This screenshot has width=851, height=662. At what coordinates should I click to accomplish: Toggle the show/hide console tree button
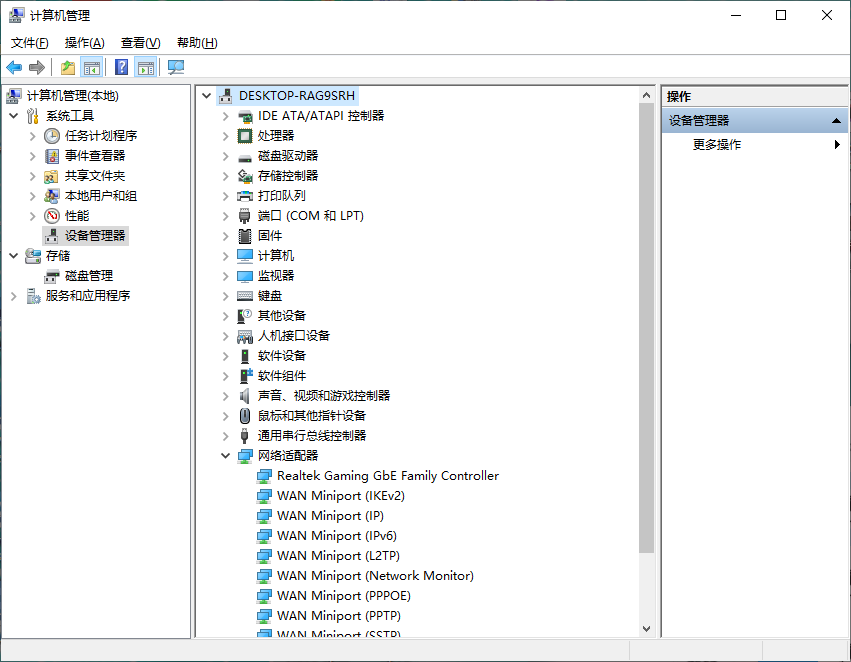[x=92, y=67]
